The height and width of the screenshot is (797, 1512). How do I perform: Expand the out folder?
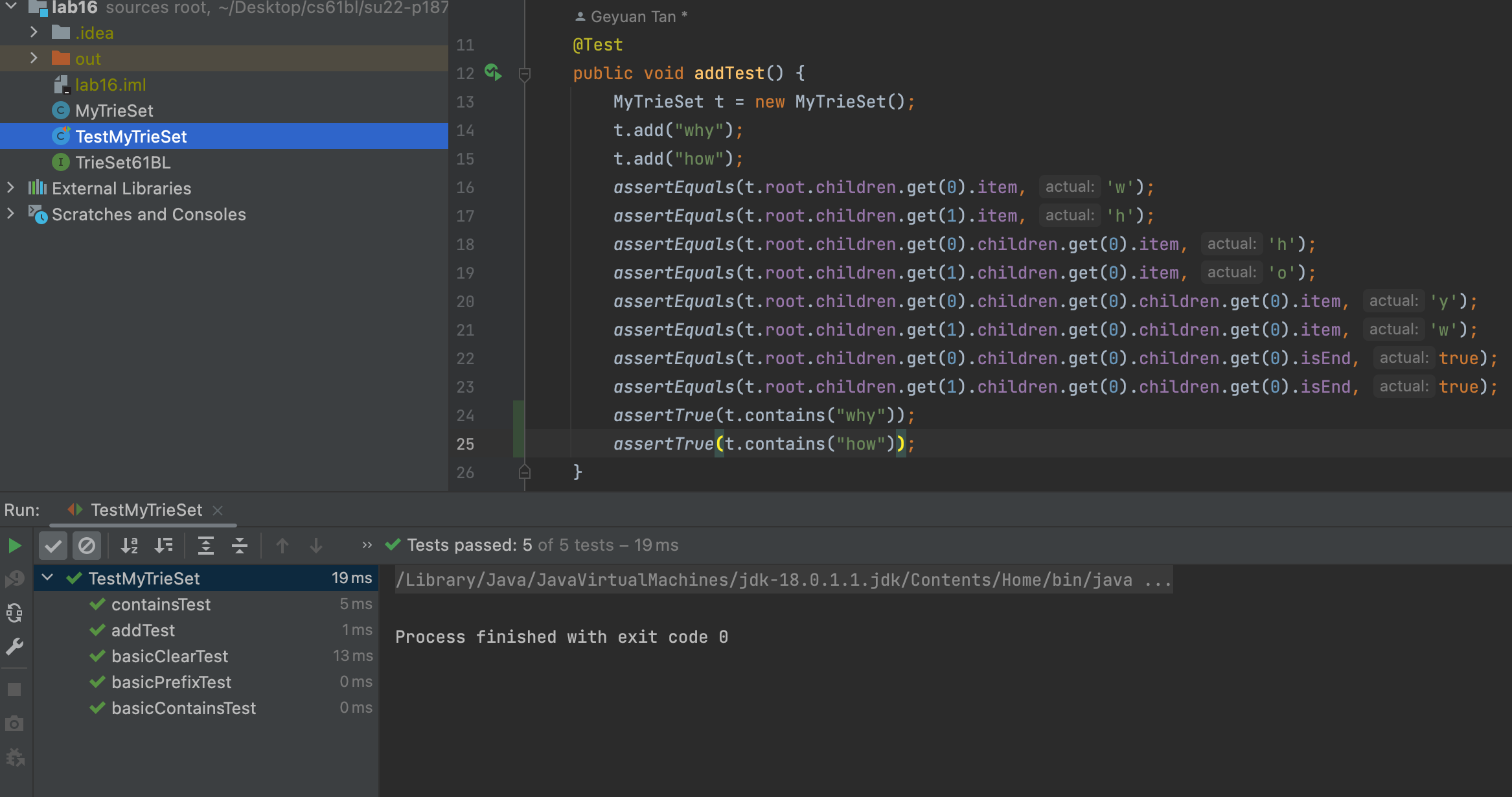pyautogui.click(x=34, y=58)
